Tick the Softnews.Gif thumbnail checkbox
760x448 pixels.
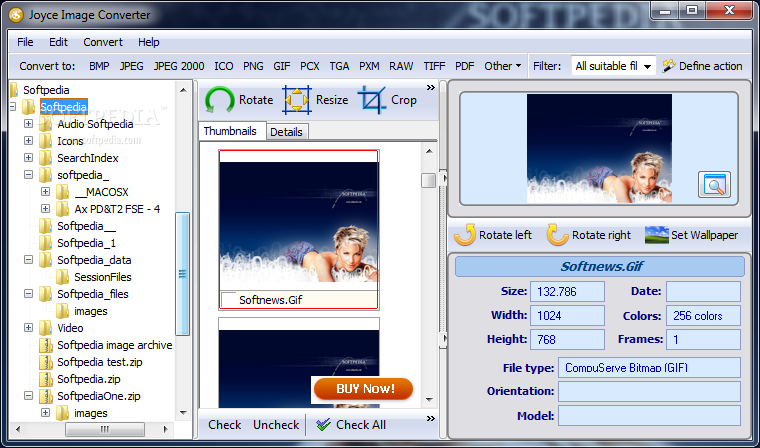click(229, 300)
